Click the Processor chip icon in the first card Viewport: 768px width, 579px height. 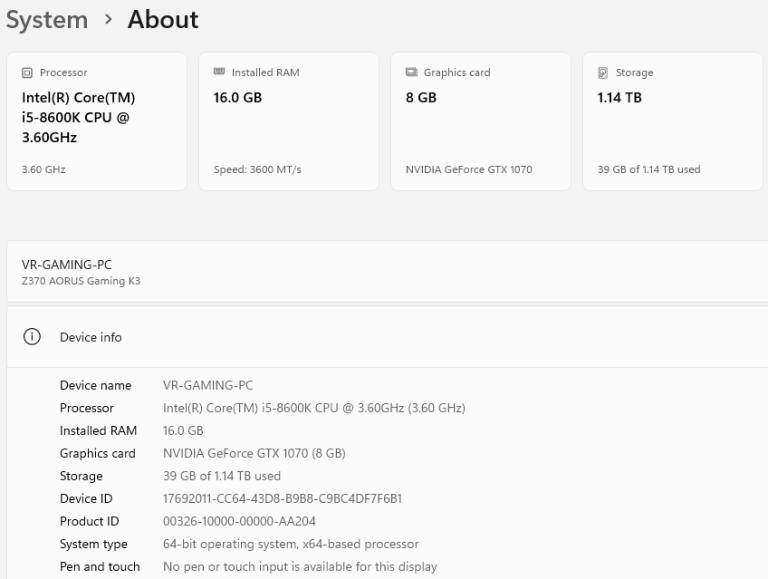27,73
